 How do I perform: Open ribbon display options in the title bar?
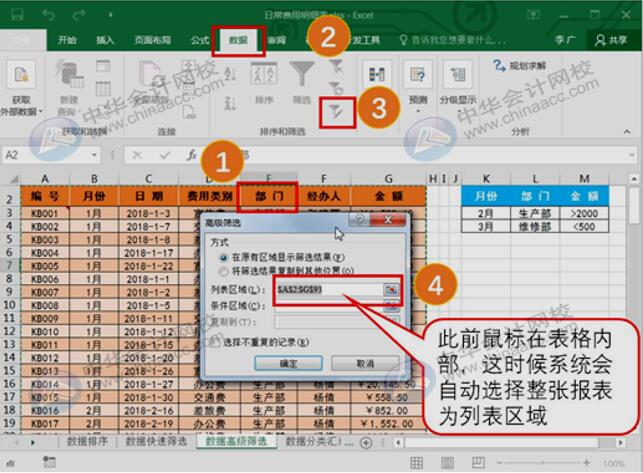[x=533, y=15]
